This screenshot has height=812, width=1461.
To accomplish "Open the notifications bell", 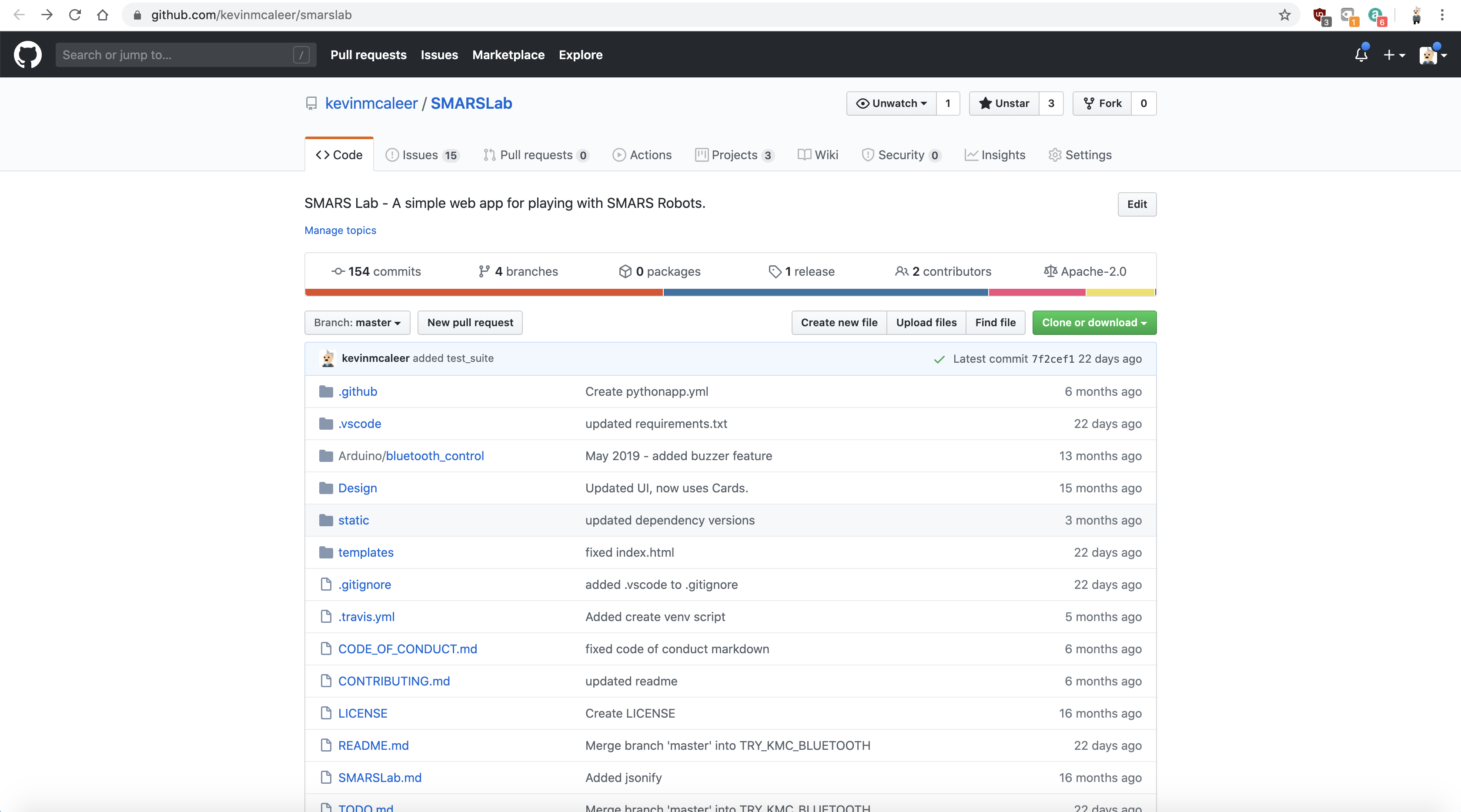I will (x=1361, y=54).
